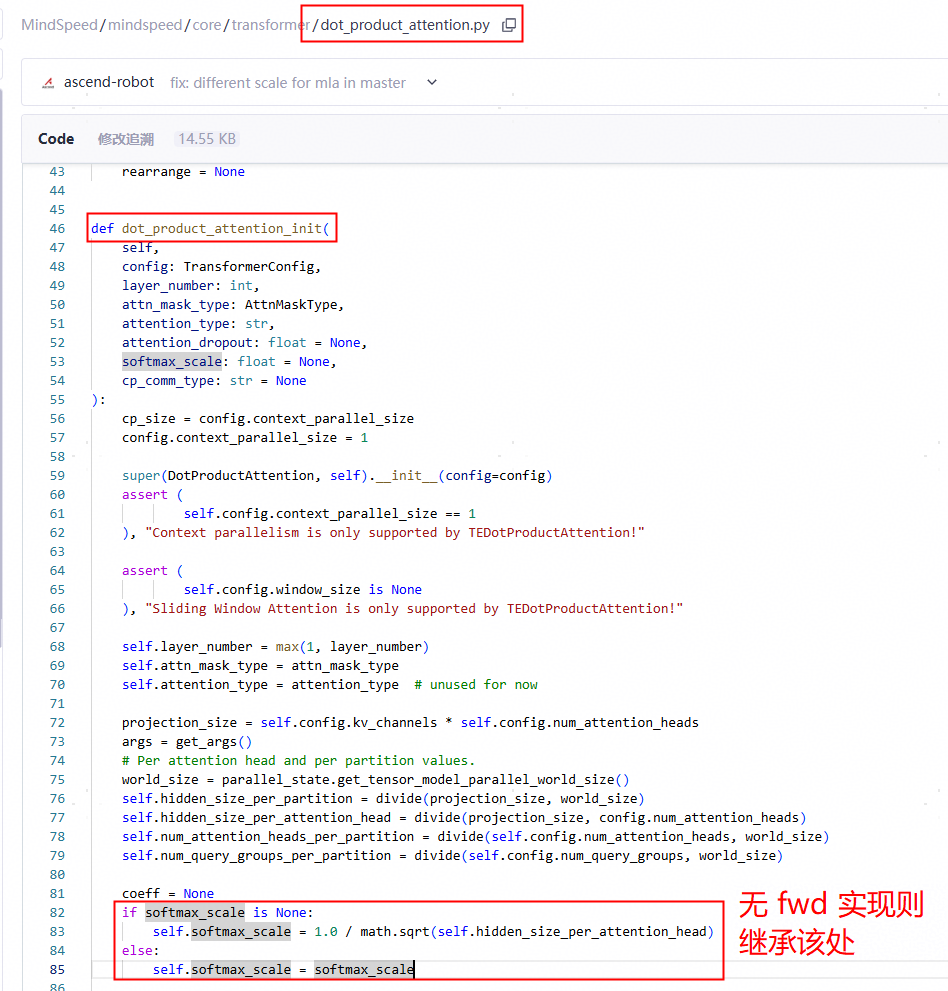
Task: Click 'if softmax_scale is None:' line
Action: (217, 913)
